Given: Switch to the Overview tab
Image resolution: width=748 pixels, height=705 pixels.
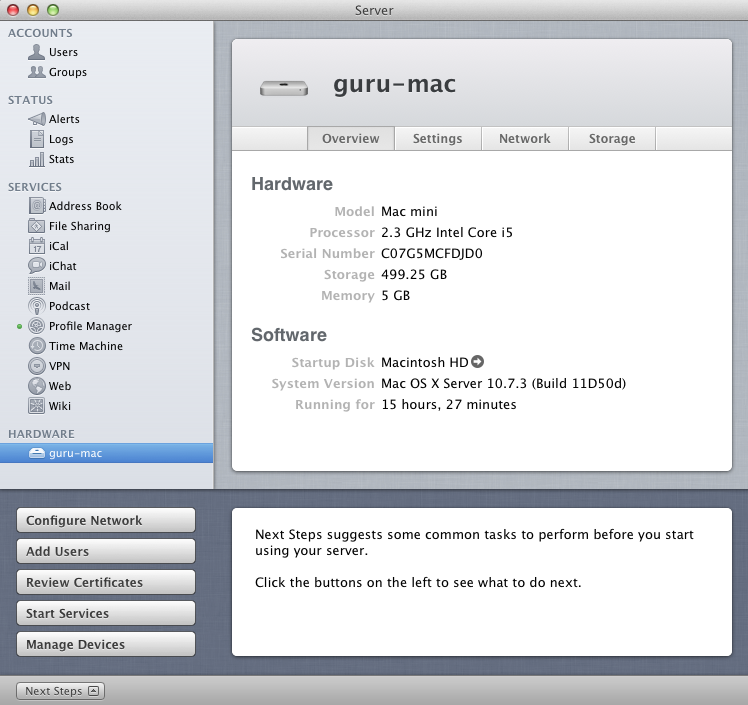Looking at the screenshot, I should tap(351, 138).
